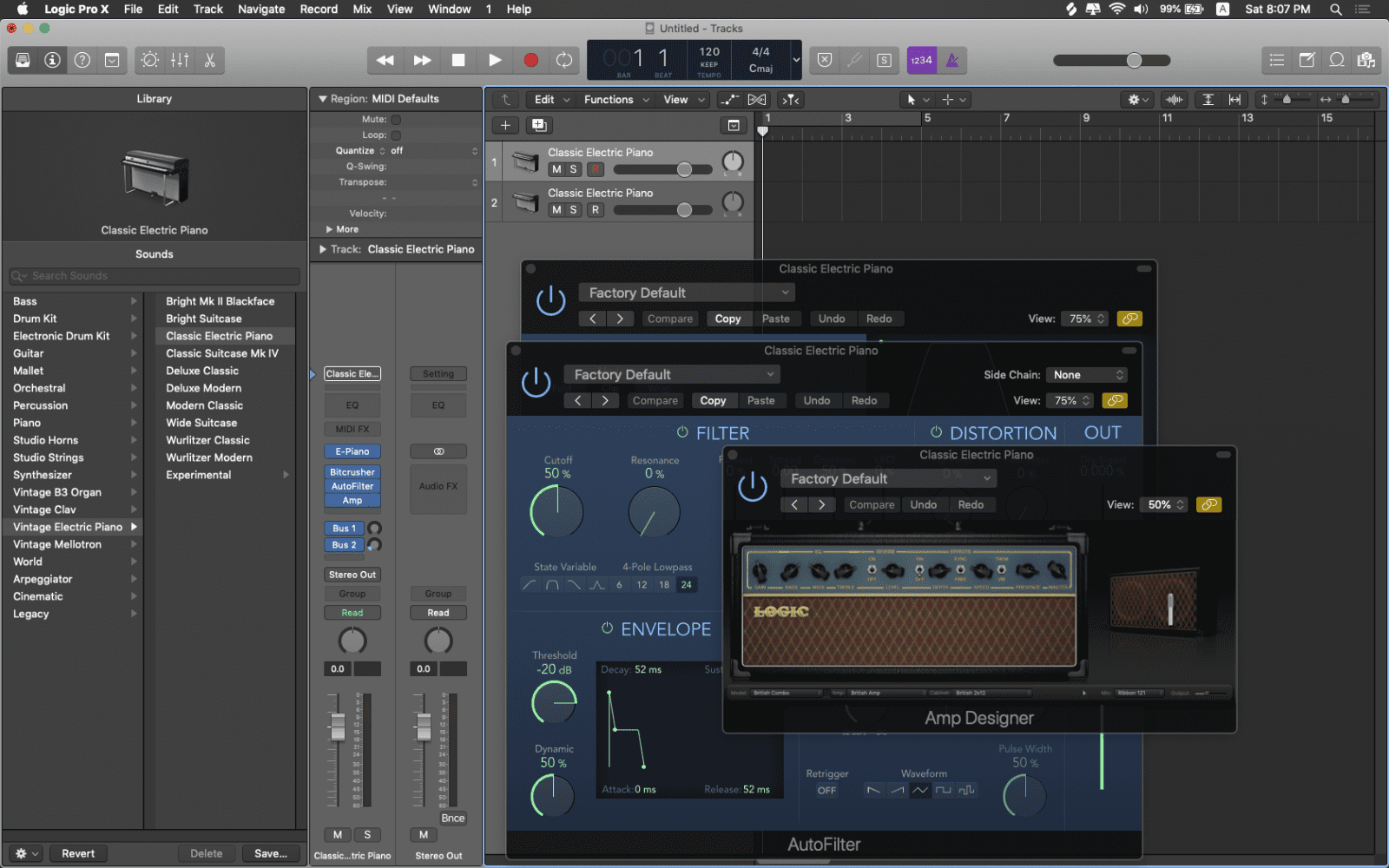
Task: Click the red Record button
Action: click(530, 60)
